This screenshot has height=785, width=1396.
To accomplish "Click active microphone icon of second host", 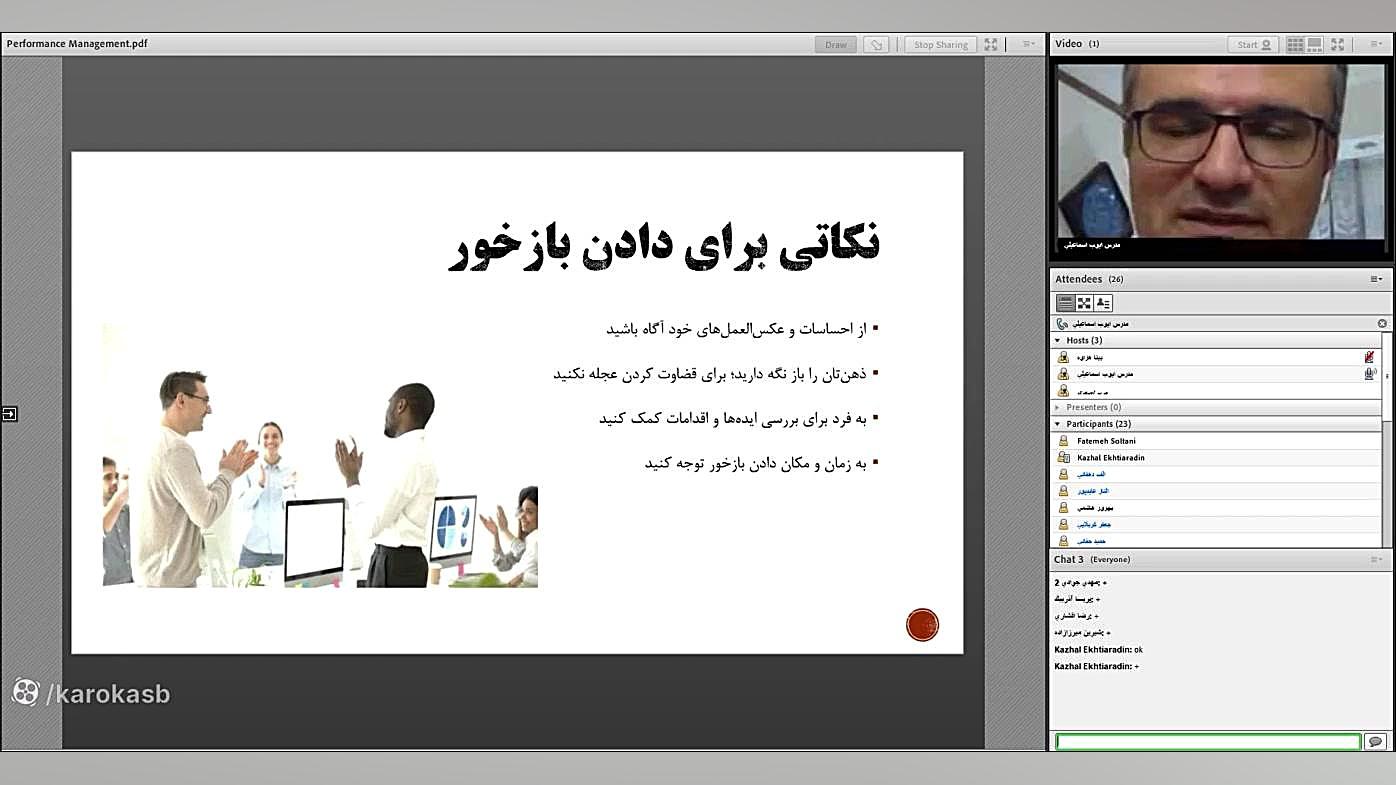I will tap(1370, 374).
